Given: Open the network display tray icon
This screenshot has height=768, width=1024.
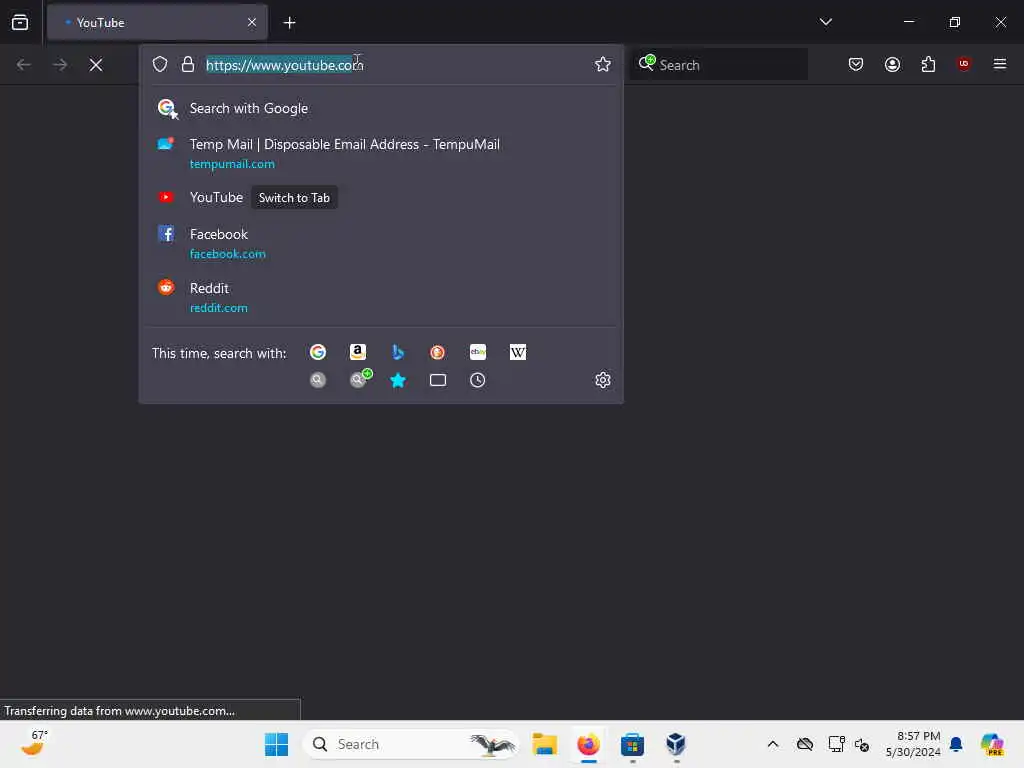Looking at the screenshot, I should (836, 744).
